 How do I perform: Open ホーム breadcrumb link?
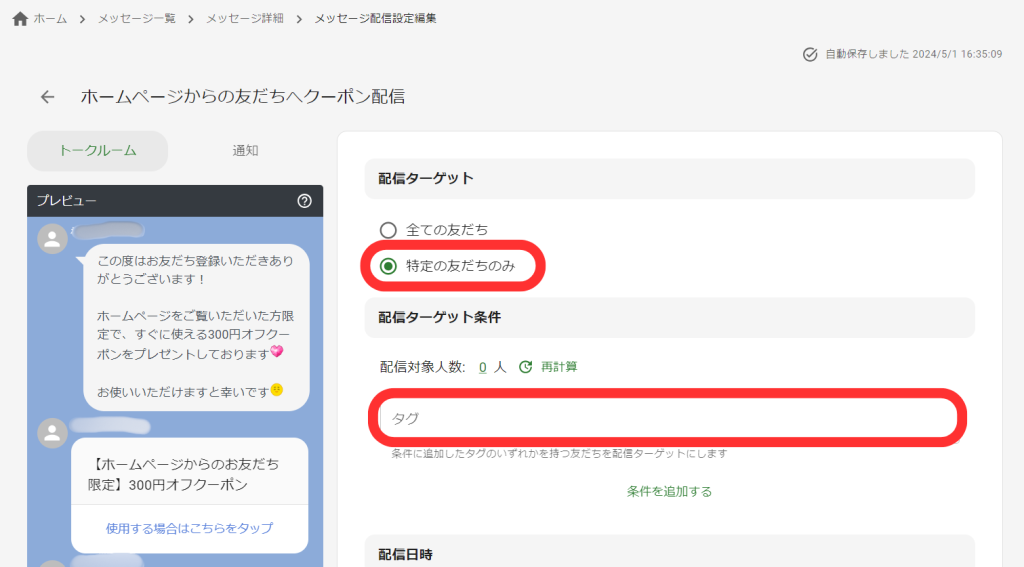[50, 19]
